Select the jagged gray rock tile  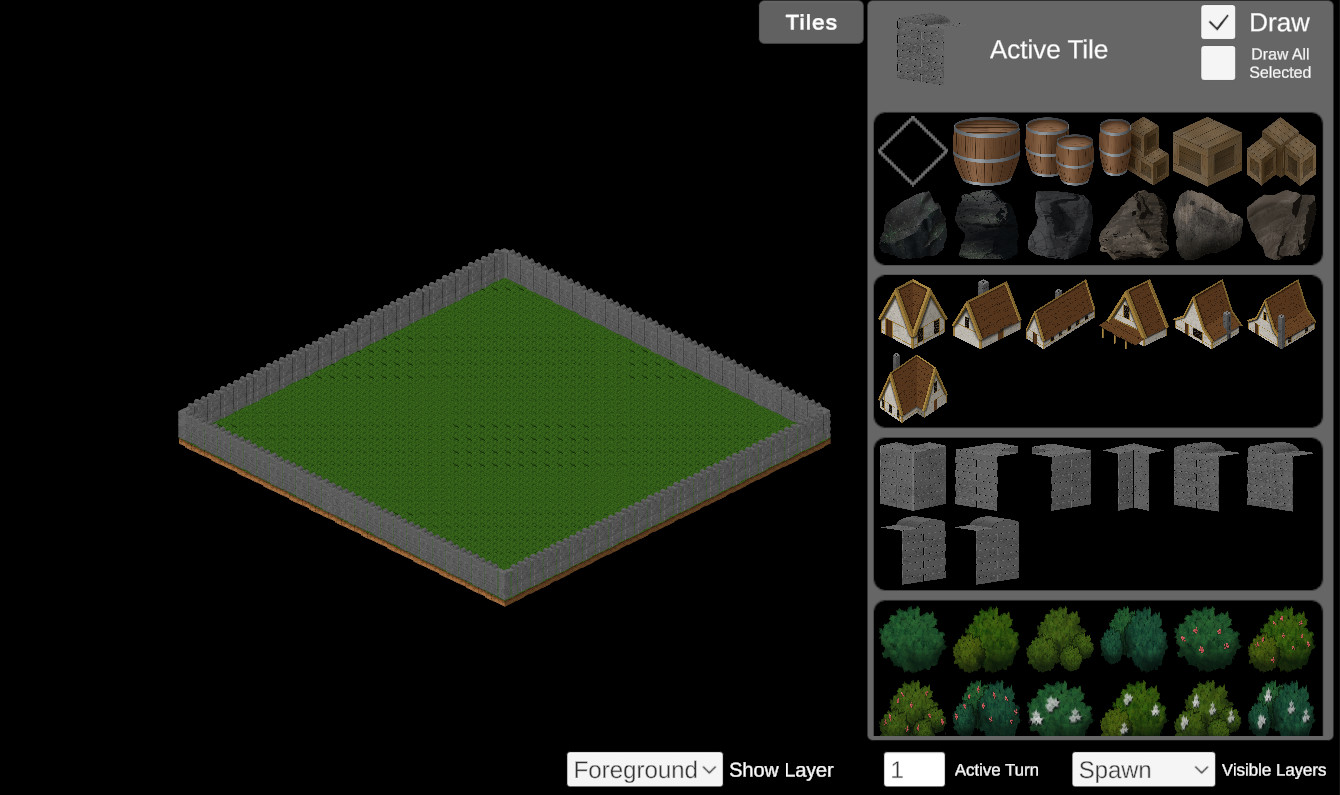pos(1281,225)
